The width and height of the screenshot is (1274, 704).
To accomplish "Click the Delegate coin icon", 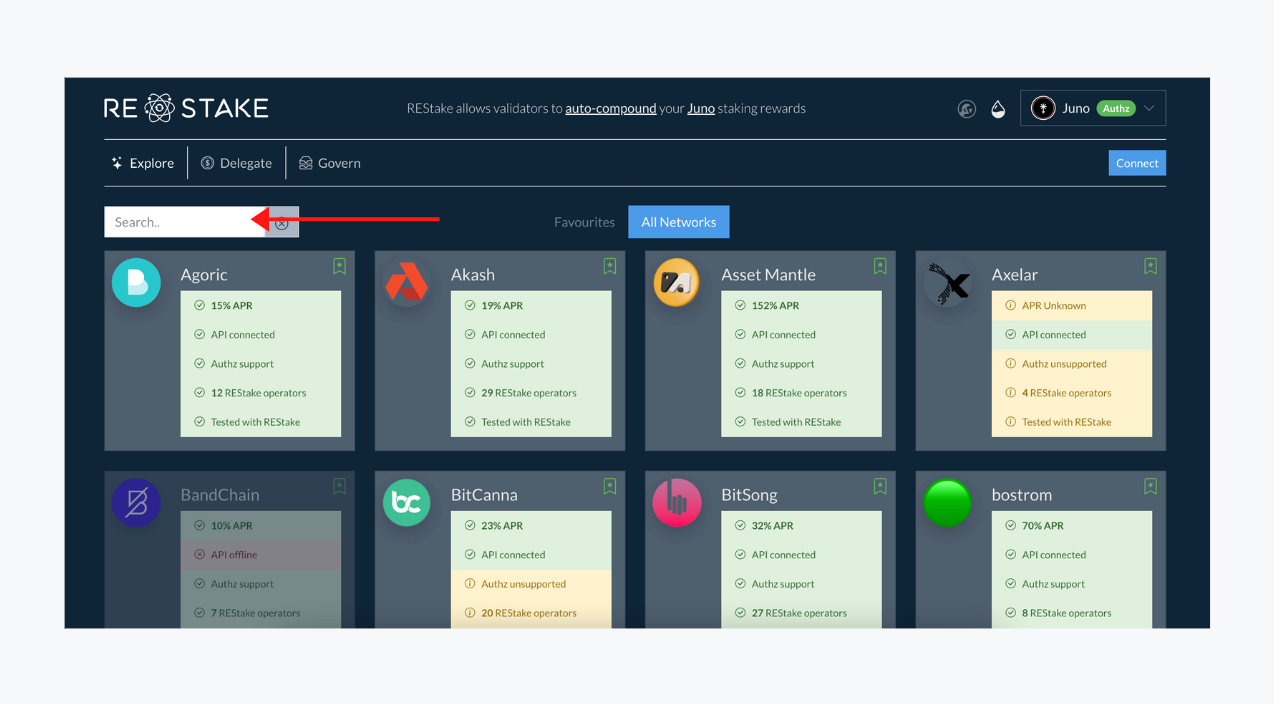I will [208, 163].
